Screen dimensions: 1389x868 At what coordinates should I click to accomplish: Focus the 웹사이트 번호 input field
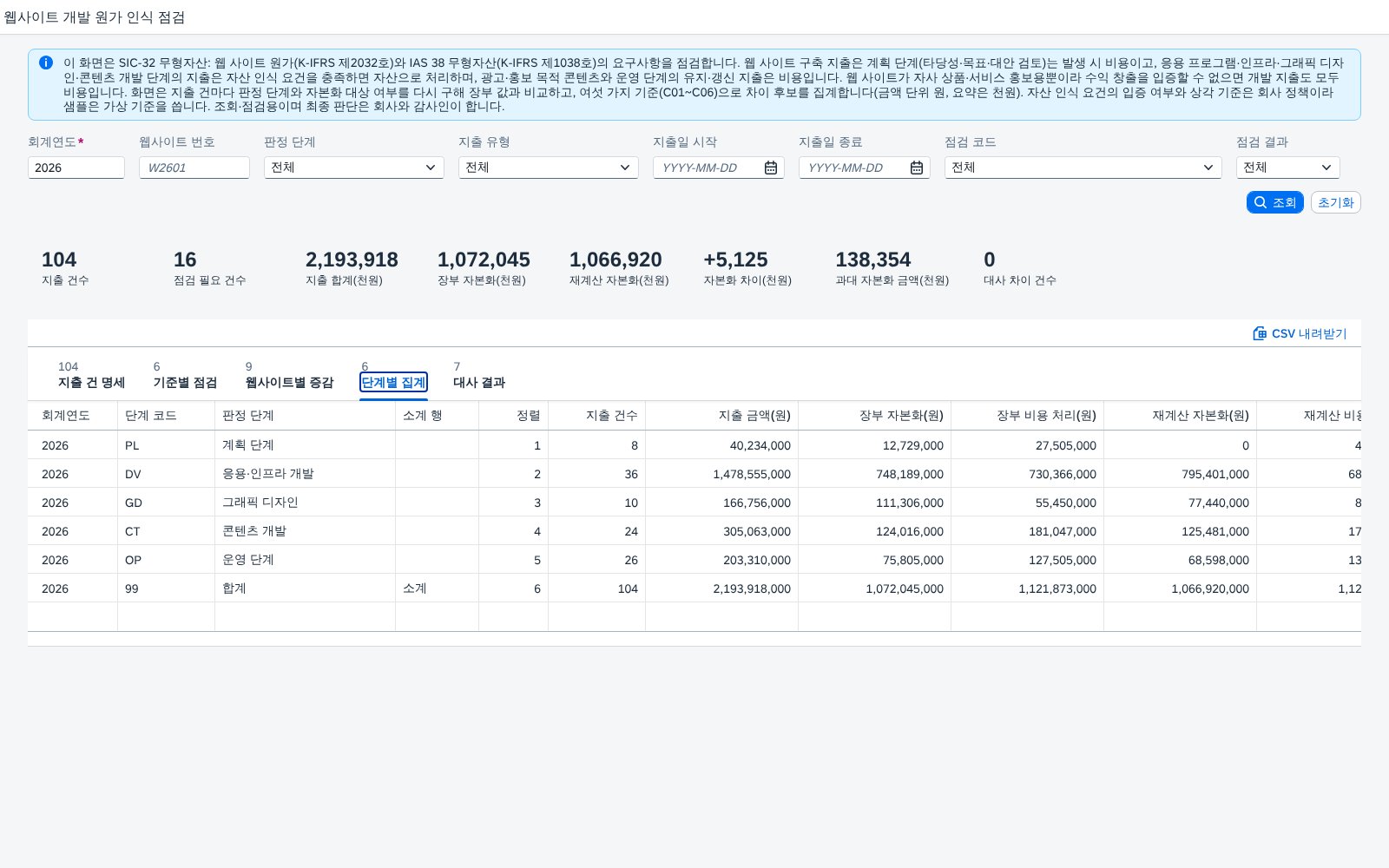click(194, 168)
